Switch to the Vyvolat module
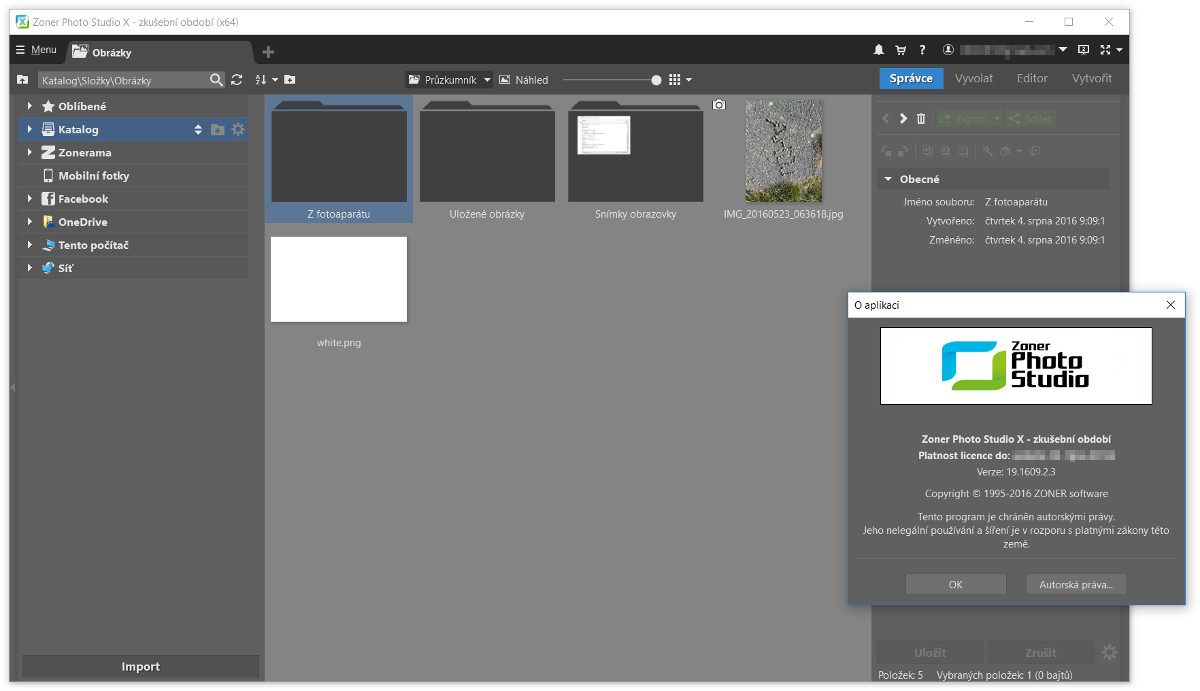Viewport: 1200px width, 691px height. point(974,78)
